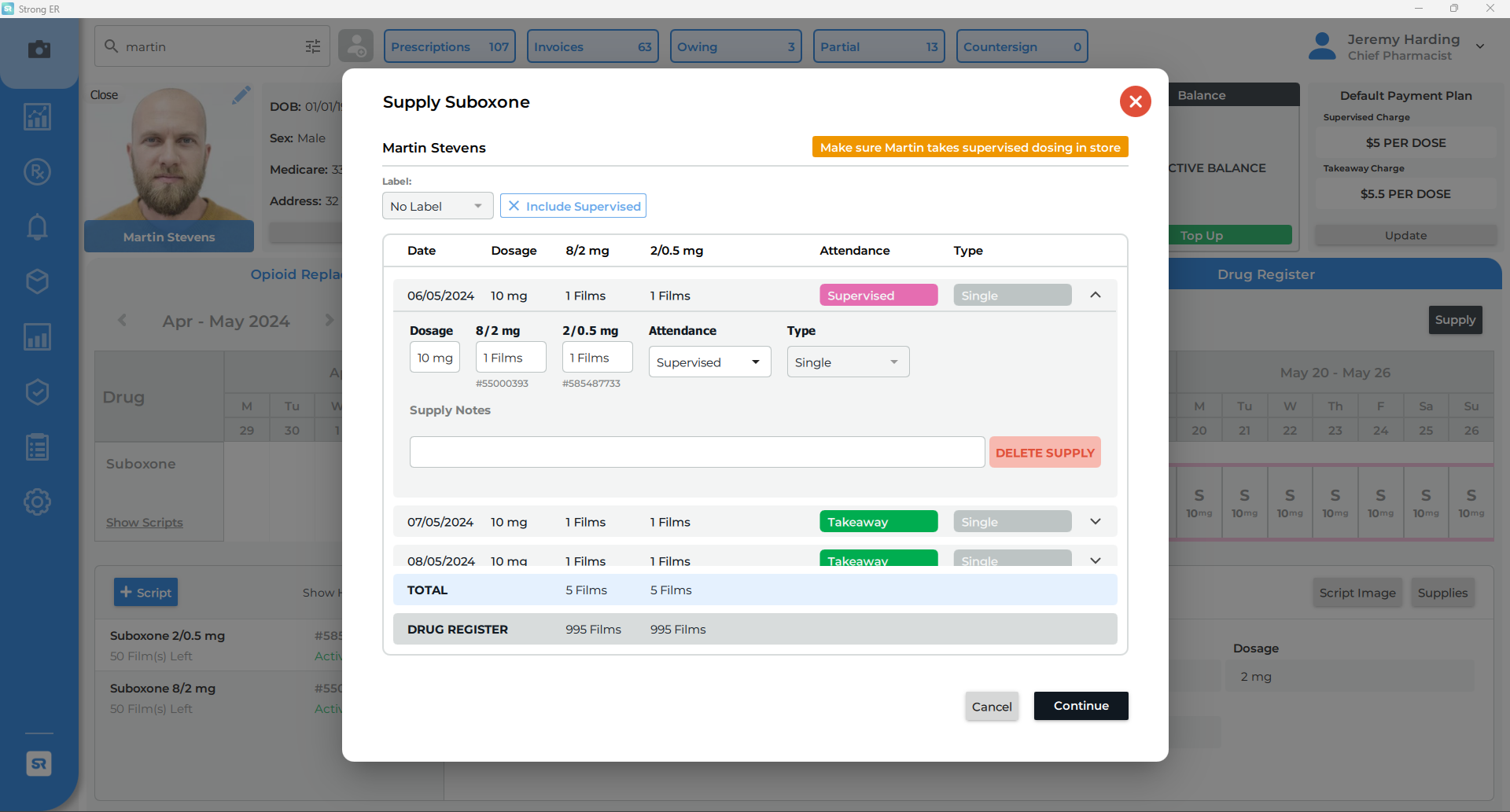Open the Countersign tab
This screenshot has height=812, width=1510.
pos(1021,46)
